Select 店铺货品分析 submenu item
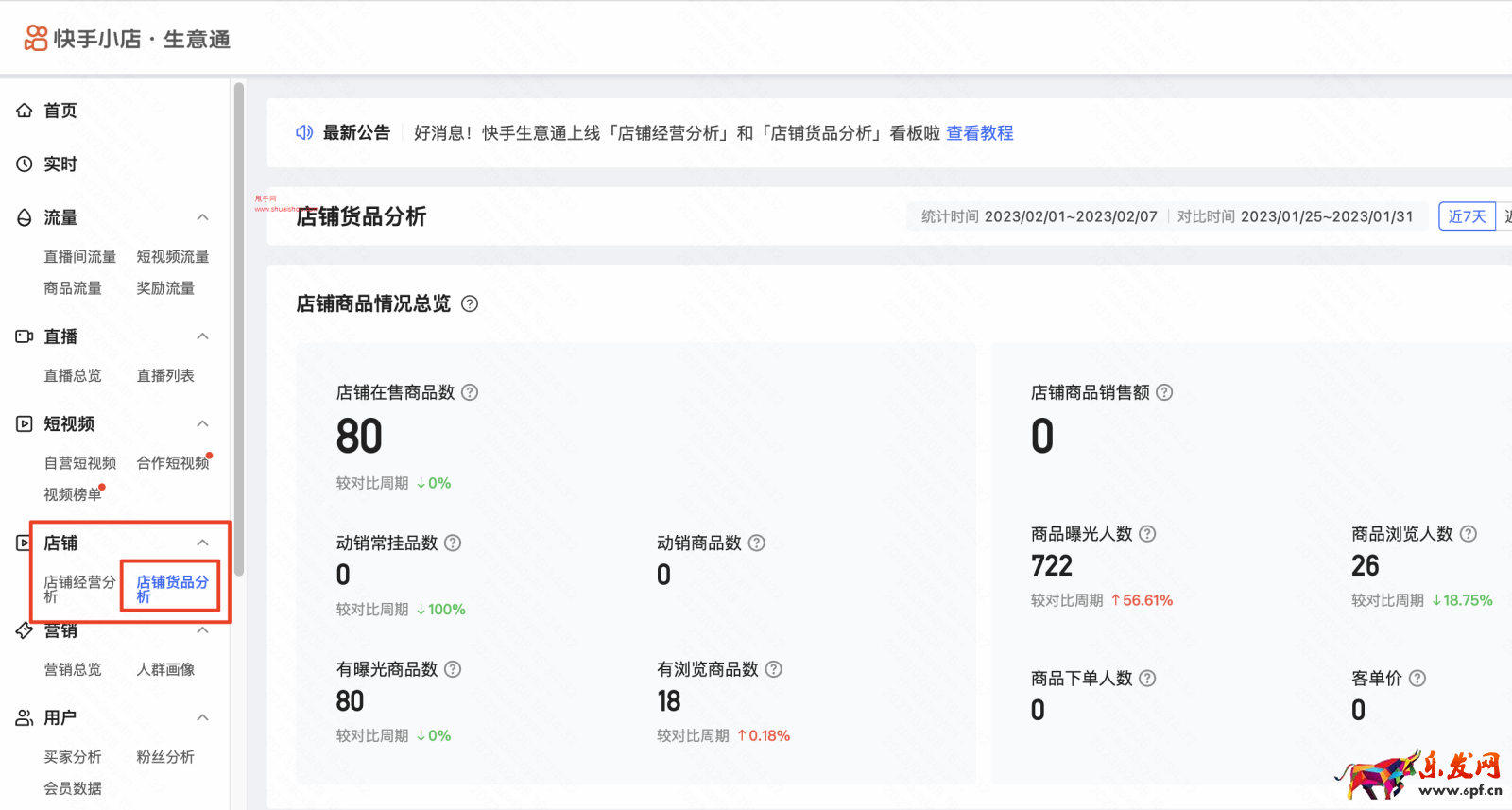Image resolution: width=1512 pixels, height=810 pixels. tap(172, 589)
